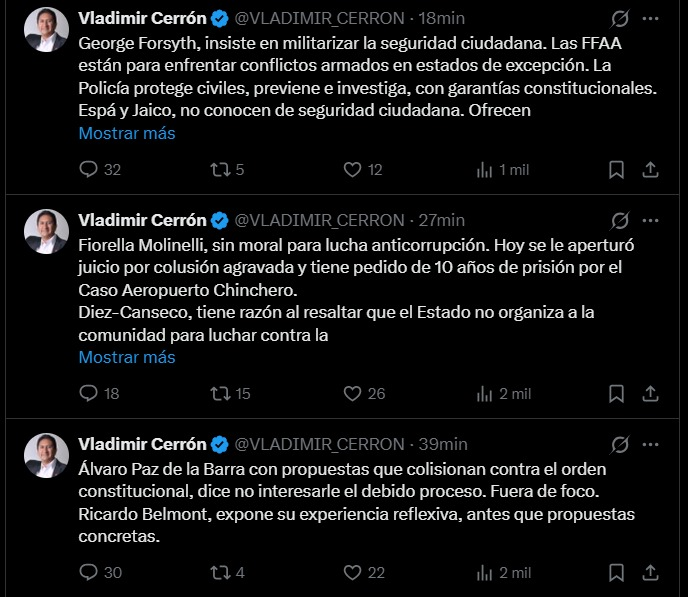Viewport: 688px width, 597px height.
Task: Open the avatar on the 39min tweet
Action: pyautogui.click(x=47, y=453)
